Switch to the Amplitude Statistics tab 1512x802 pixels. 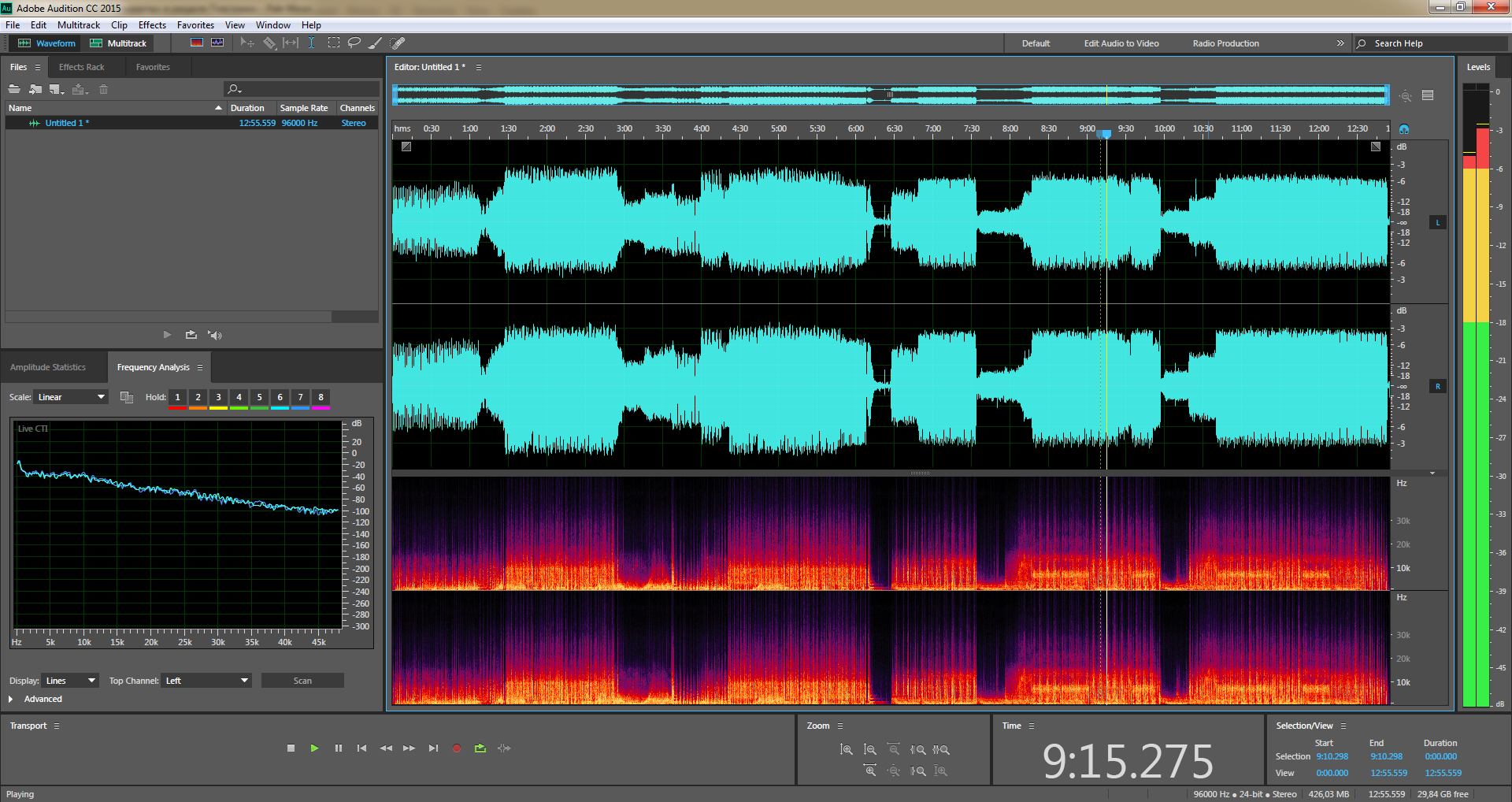(x=48, y=367)
